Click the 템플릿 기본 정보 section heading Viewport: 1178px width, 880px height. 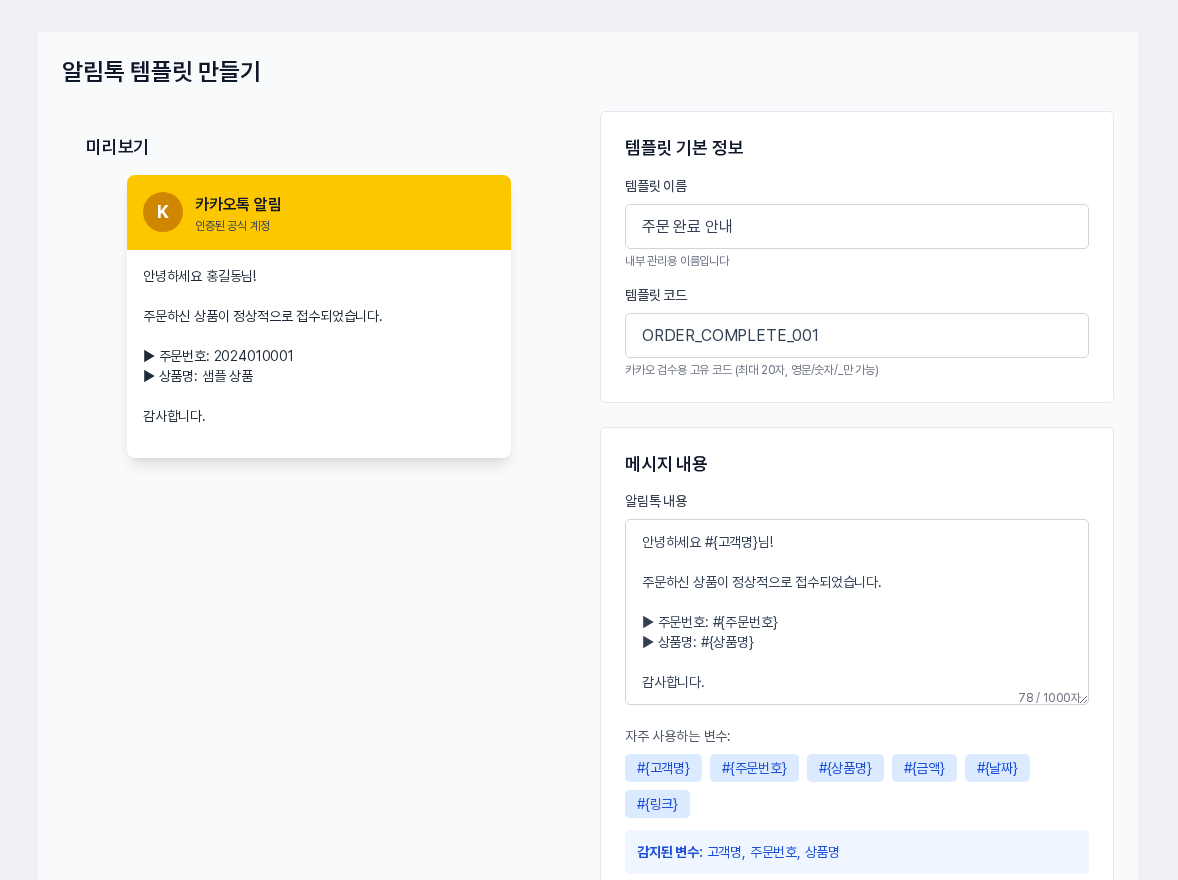coord(684,147)
